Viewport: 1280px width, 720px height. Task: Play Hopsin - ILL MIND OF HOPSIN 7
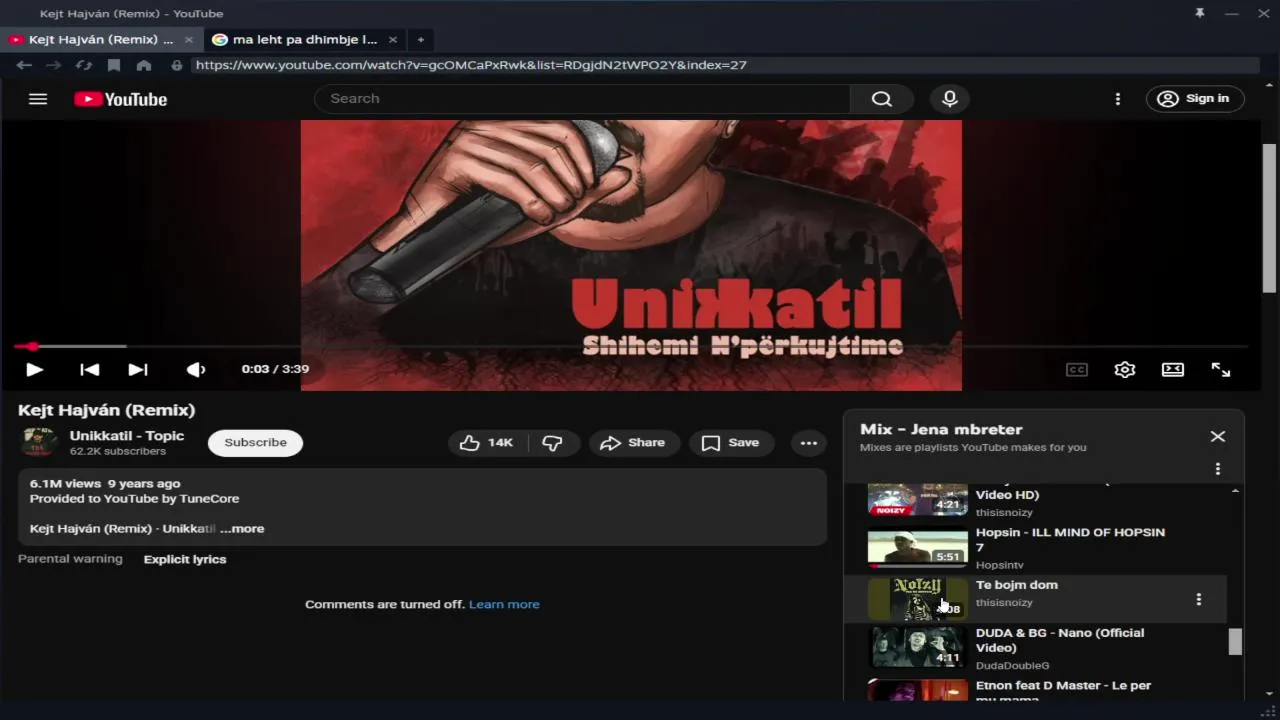tap(1035, 547)
